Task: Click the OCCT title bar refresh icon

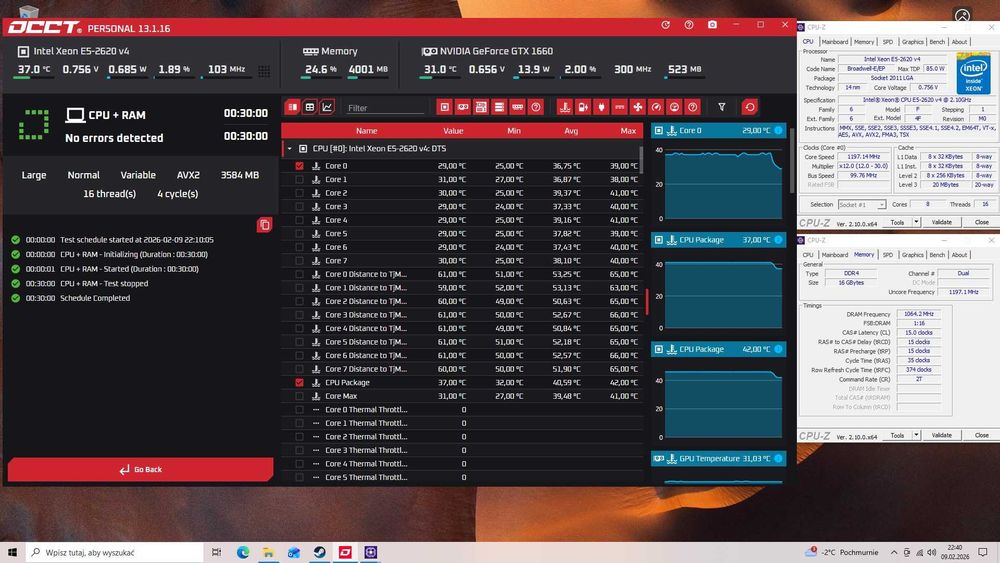Action: [665, 25]
